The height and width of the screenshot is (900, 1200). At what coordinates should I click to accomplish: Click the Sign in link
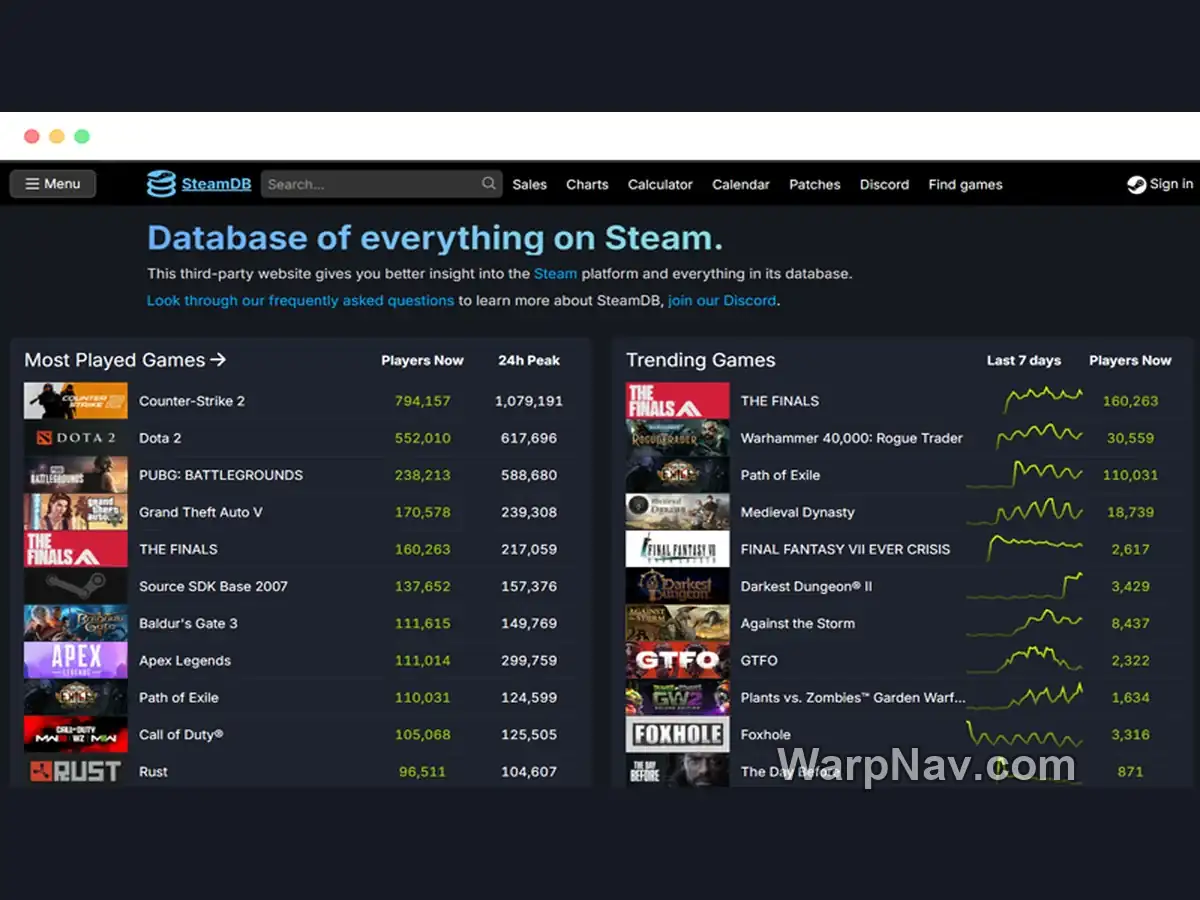click(x=1171, y=184)
